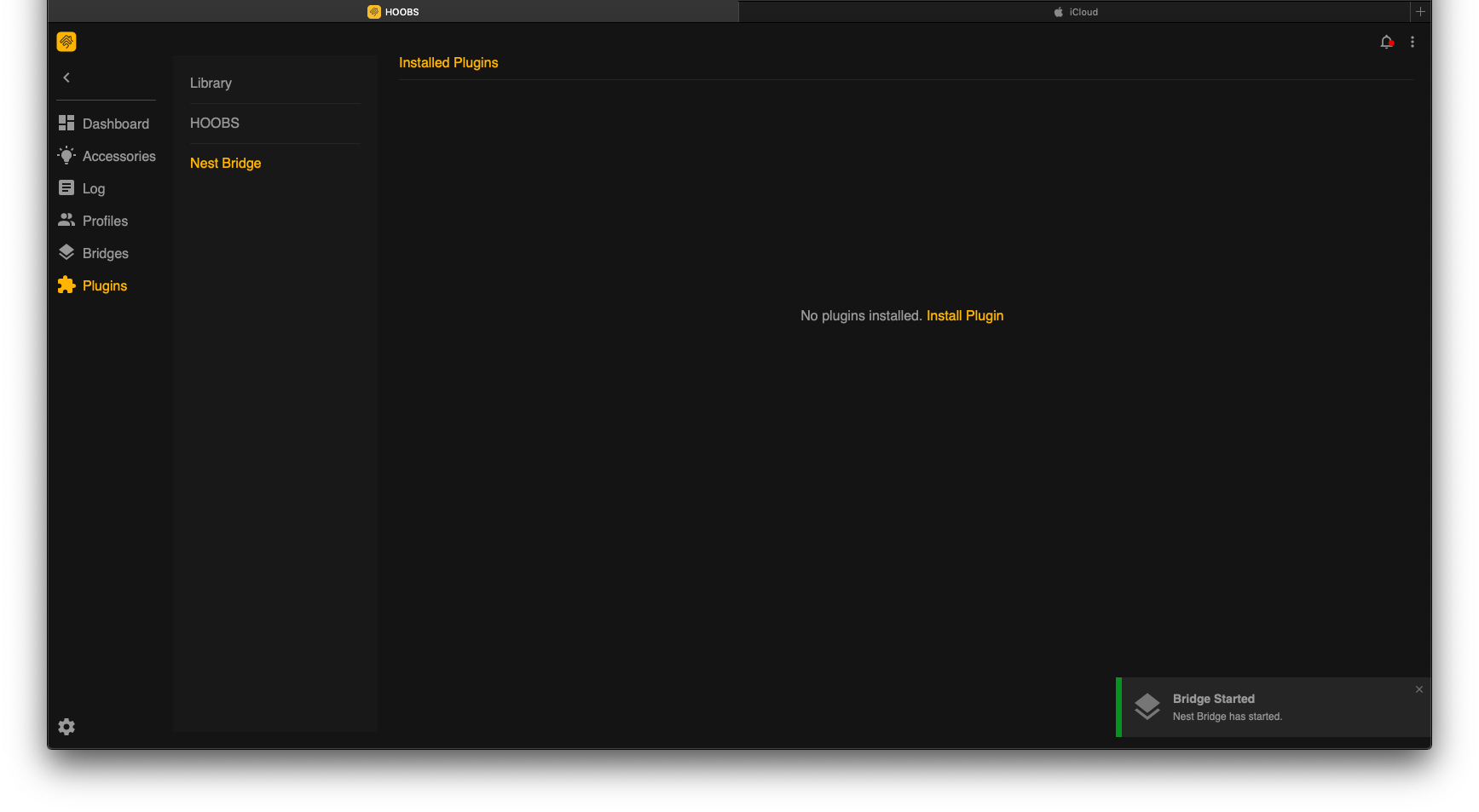1479x812 pixels.
Task: Open the three-dot overflow menu
Action: (1413, 41)
